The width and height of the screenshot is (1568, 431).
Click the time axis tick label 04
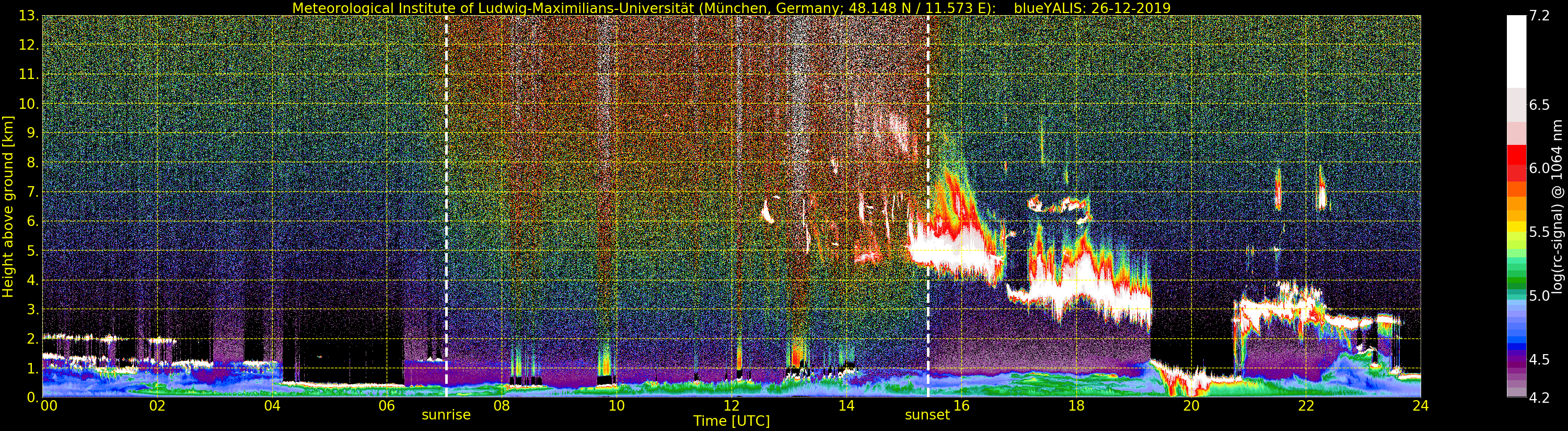pyautogui.click(x=272, y=405)
